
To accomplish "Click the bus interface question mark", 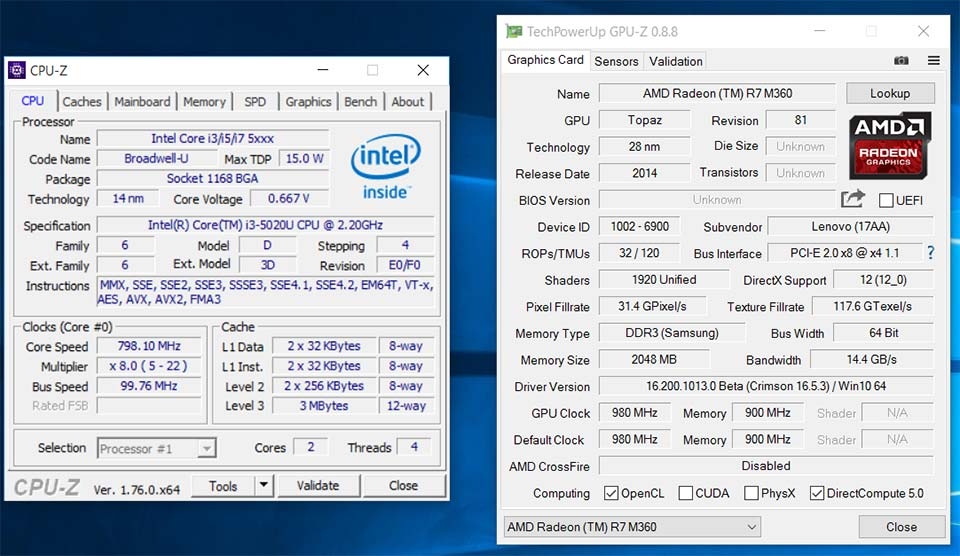I will pyautogui.click(x=931, y=252).
